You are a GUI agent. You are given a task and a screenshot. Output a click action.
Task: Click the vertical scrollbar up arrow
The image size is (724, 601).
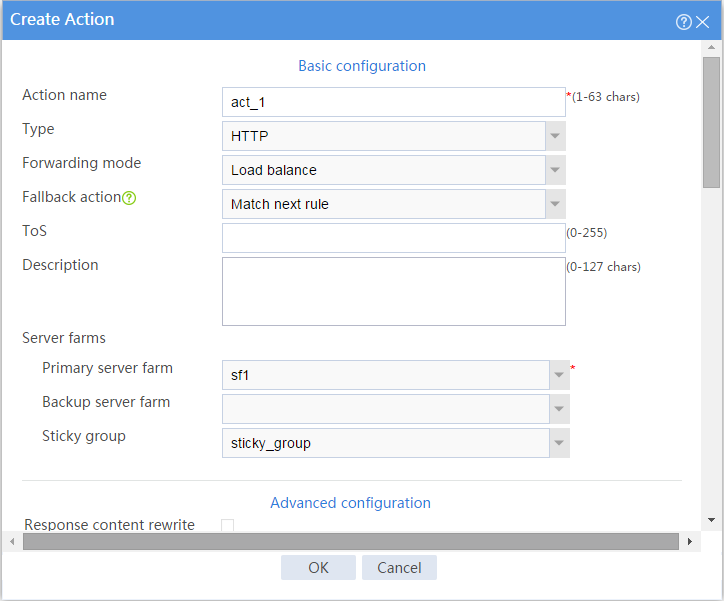click(x=712, y=47)
